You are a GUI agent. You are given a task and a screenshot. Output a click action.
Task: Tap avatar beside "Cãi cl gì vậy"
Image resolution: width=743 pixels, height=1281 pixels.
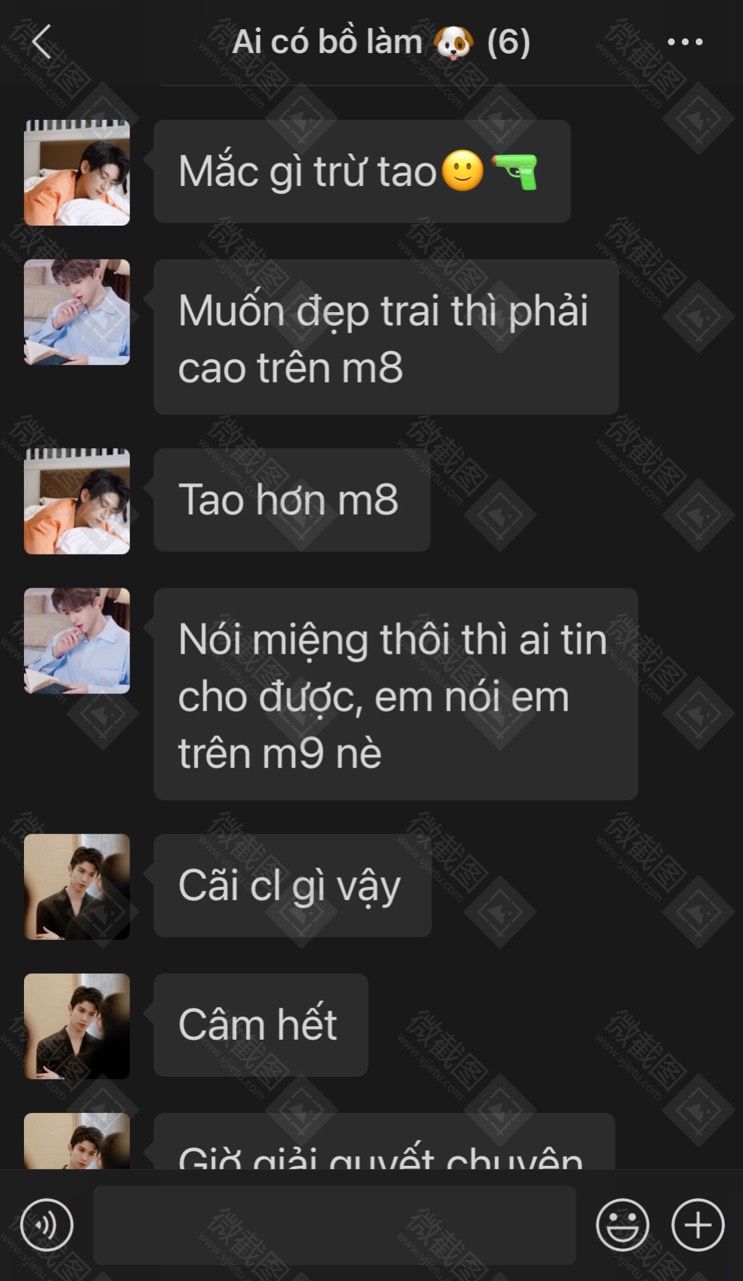77,887
